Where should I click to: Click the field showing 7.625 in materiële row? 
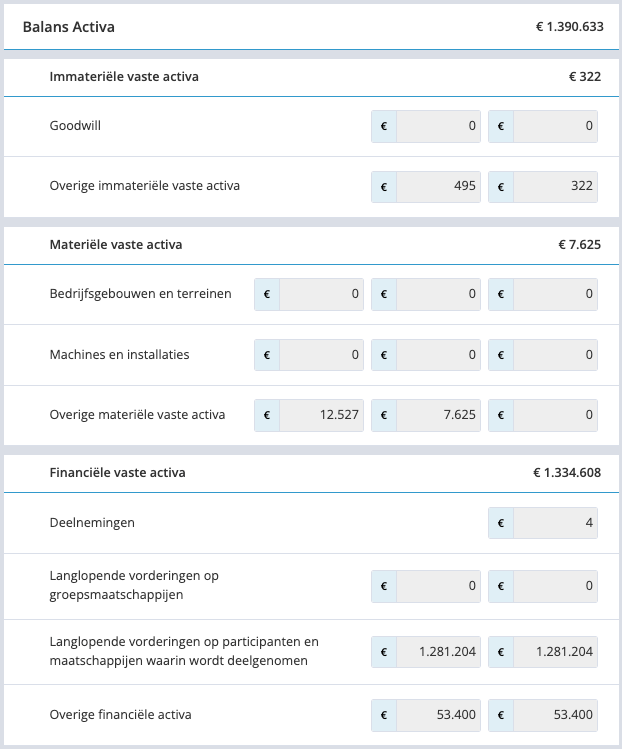438,415
